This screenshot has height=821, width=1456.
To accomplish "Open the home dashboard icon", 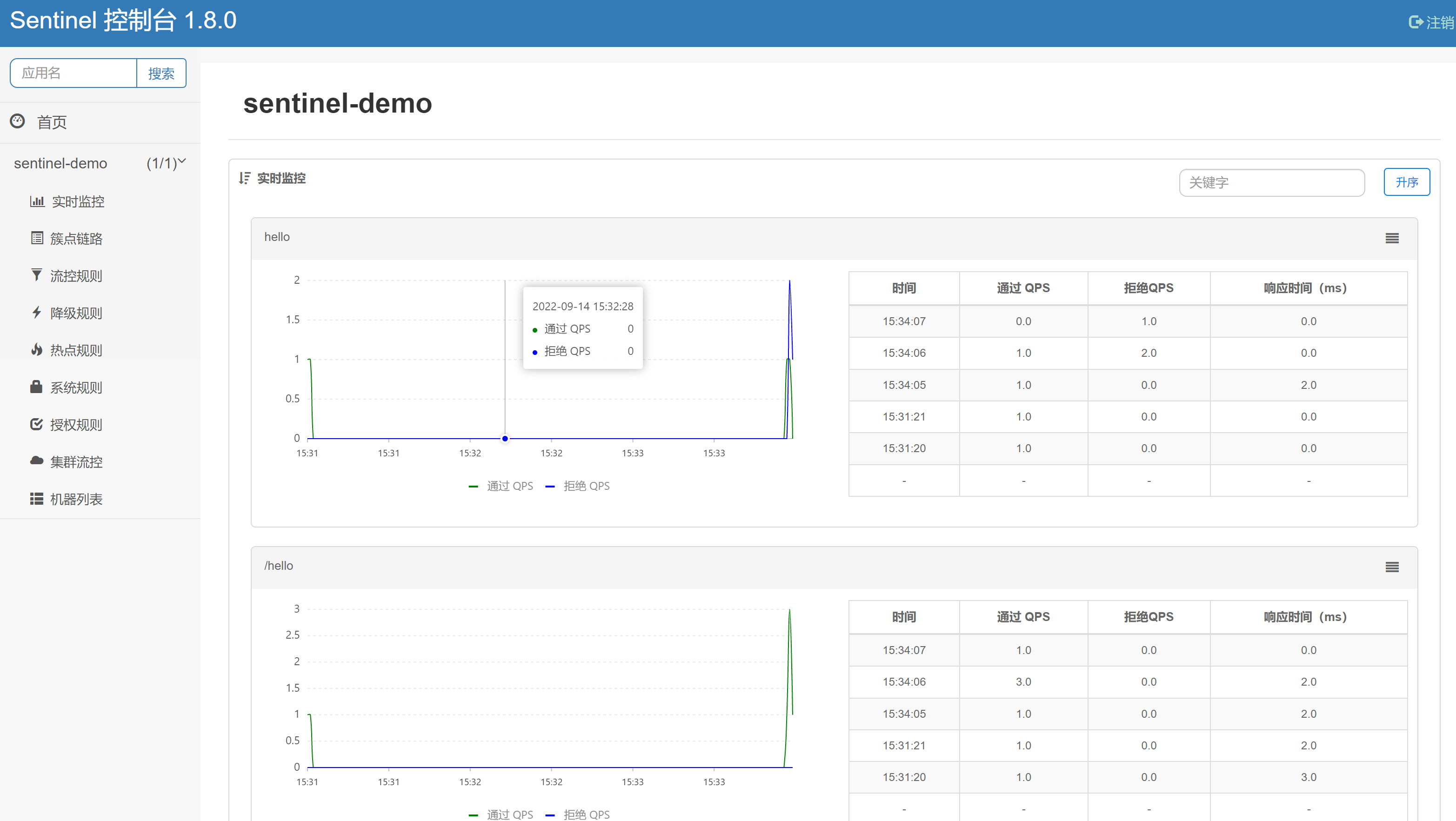I will (18, 121).
